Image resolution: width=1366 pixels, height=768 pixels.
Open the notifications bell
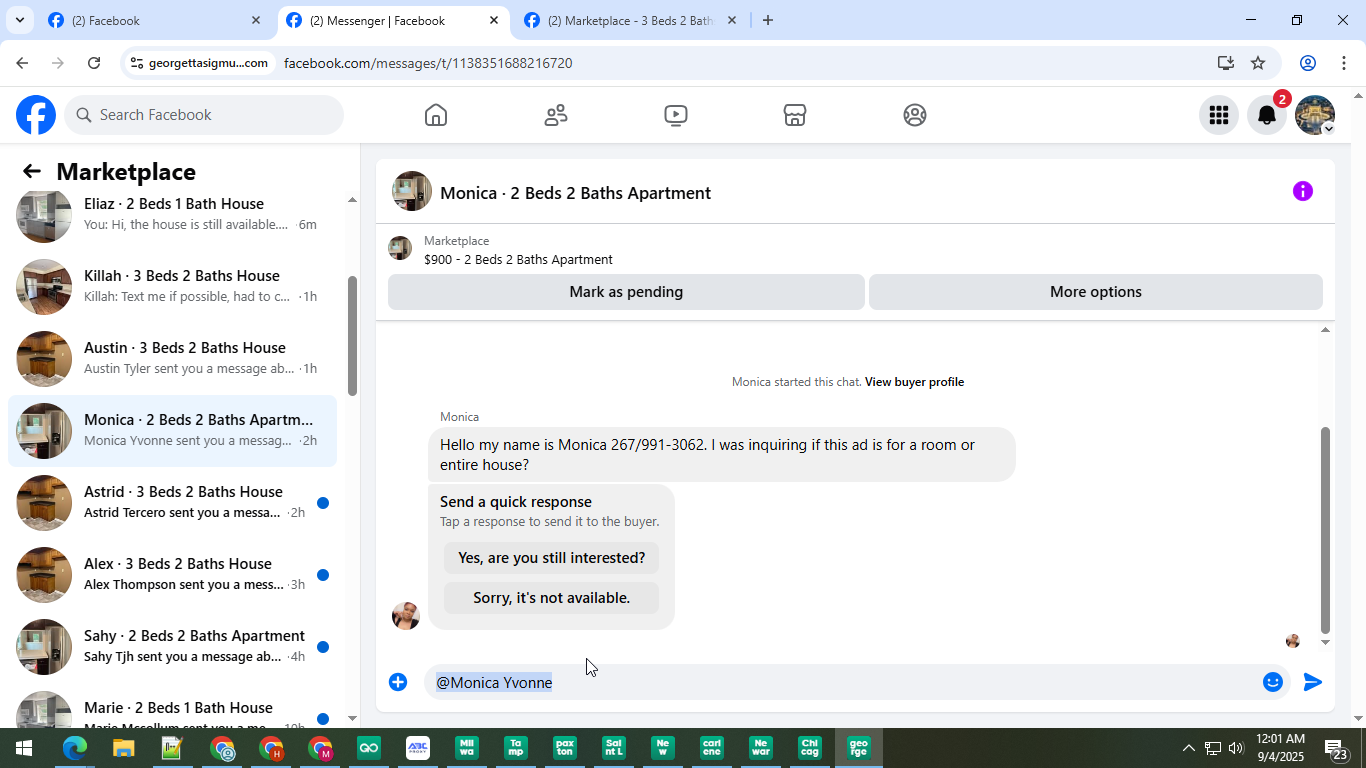coord(1267,115)
